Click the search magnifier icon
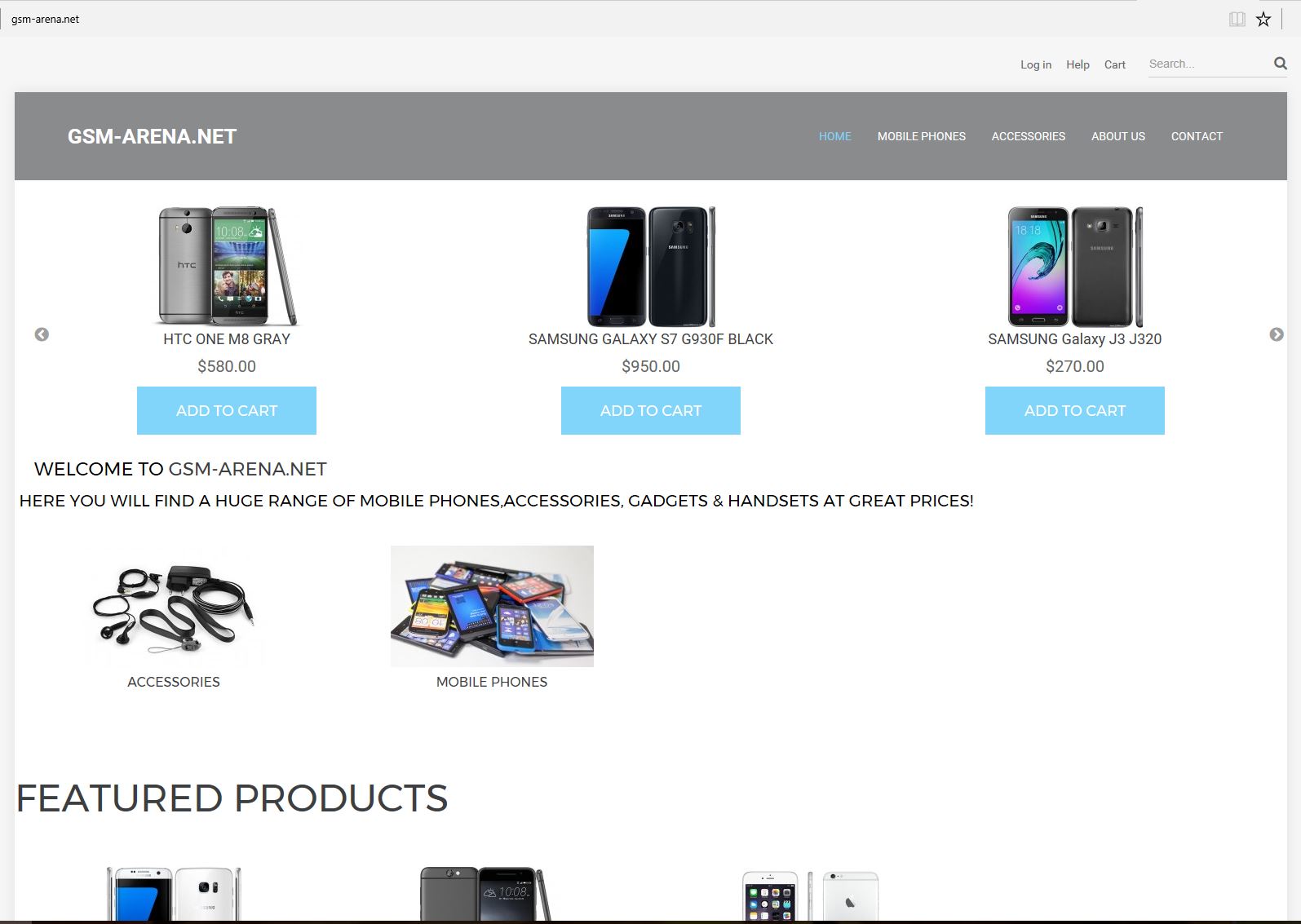 point(1280,64)
